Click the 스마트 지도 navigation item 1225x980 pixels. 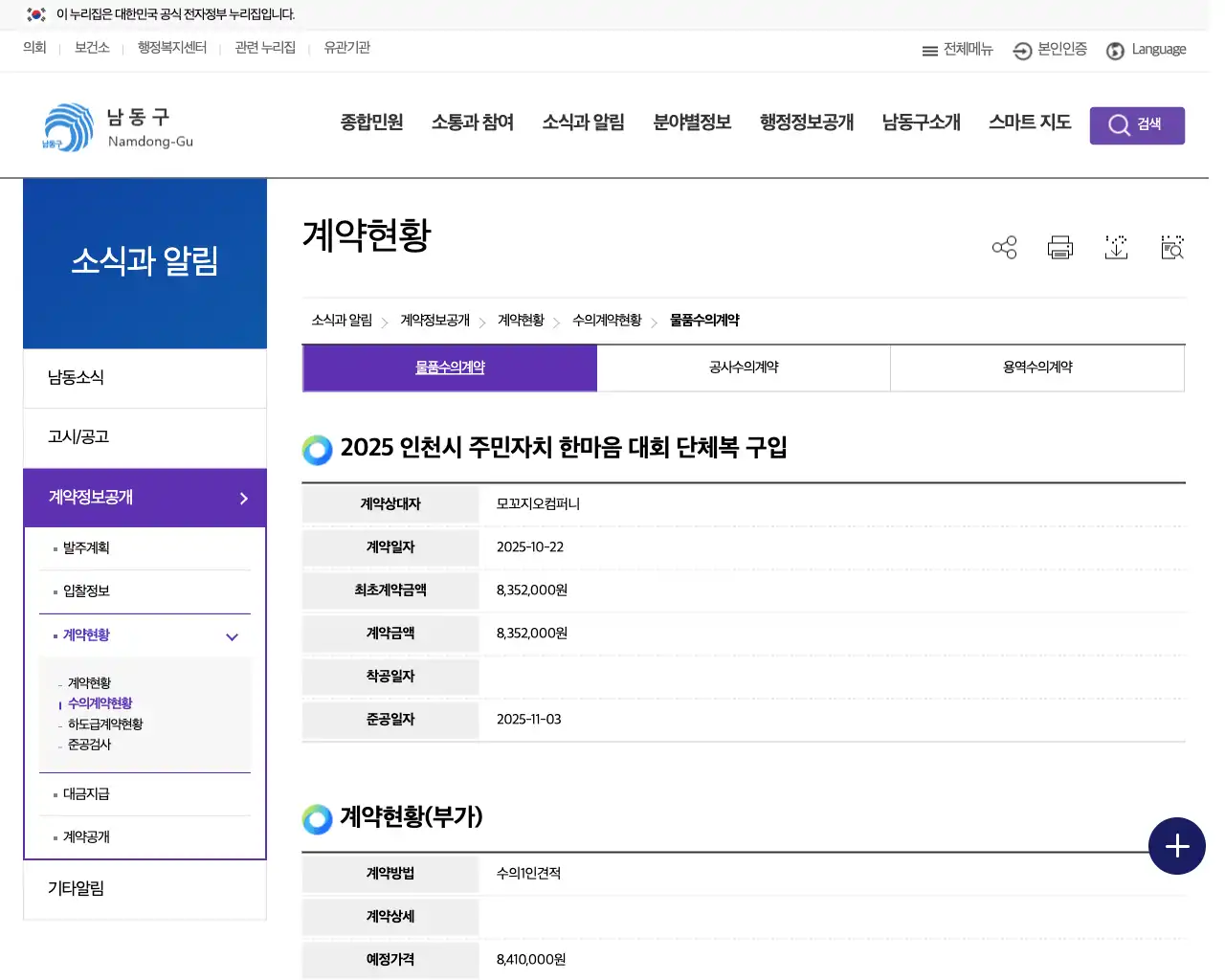tap(1029, 122)
